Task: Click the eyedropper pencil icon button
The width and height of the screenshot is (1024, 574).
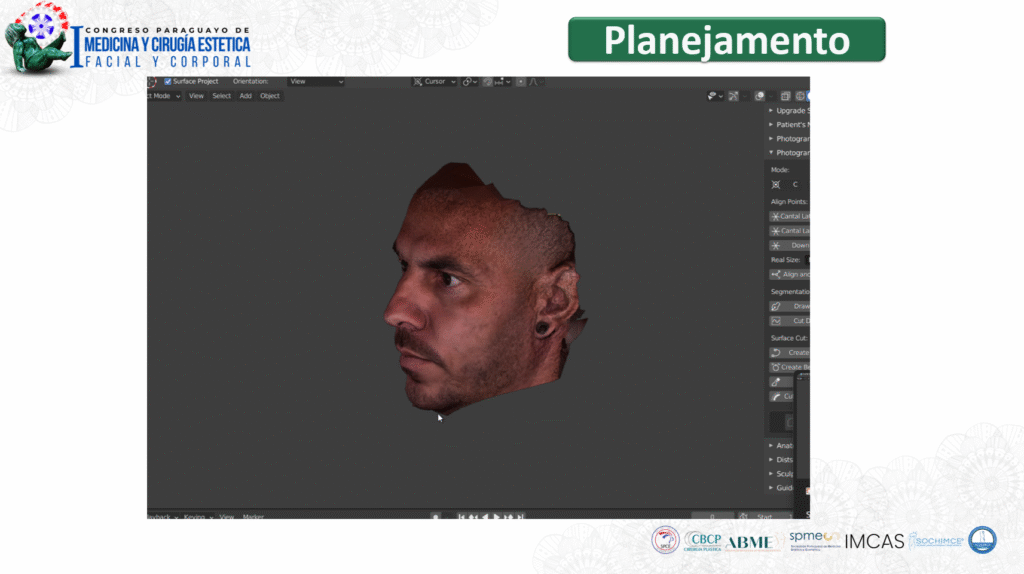Action: click(x=781, y=382)
